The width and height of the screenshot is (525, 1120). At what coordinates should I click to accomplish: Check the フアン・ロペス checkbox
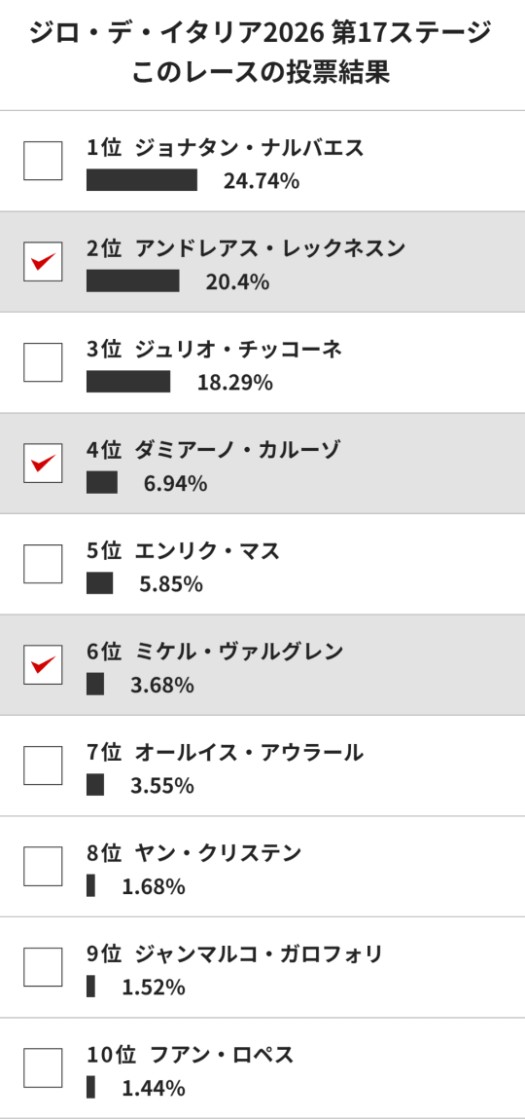tap(43, 1067)
